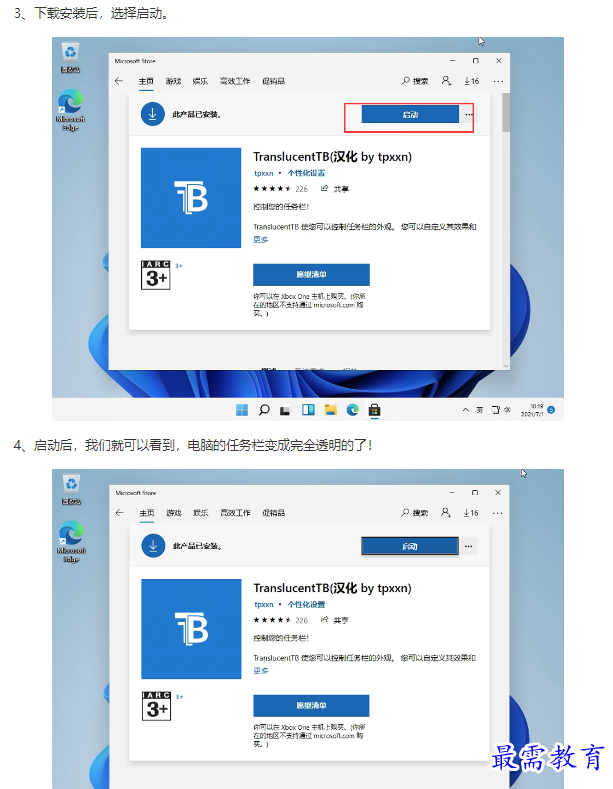
Task: Open Microsoft Edge desktop shortcut in step 3 screenshot
Action: (70, 110)
